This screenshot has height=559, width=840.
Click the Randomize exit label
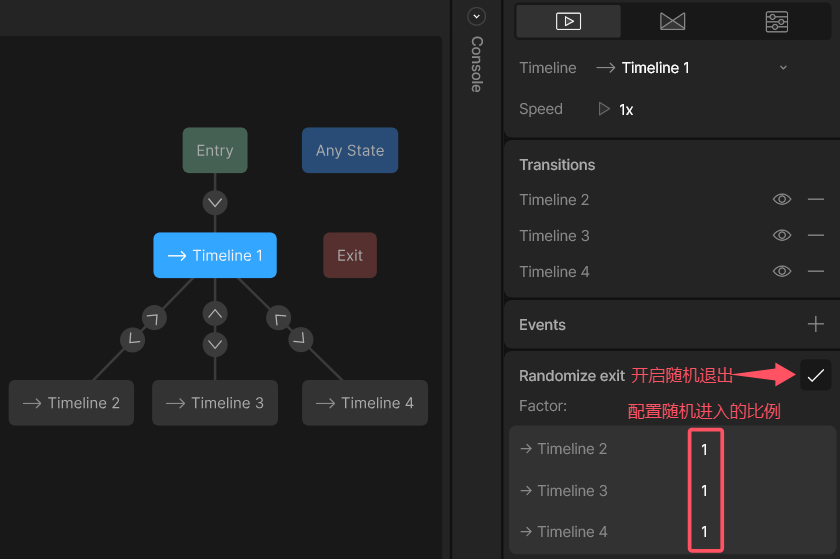coord(572,376)
